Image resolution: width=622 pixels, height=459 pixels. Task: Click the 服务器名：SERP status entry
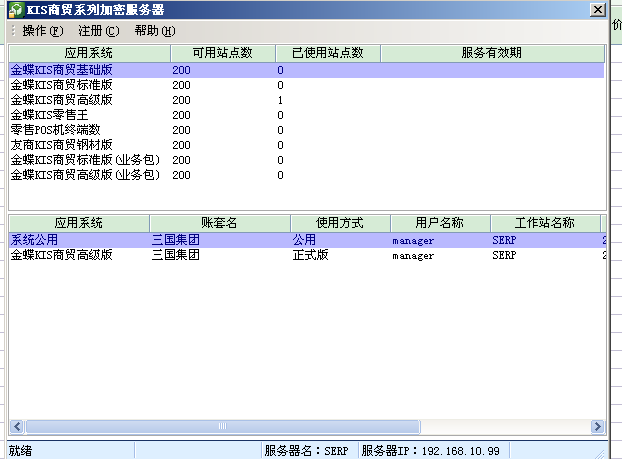307,451
